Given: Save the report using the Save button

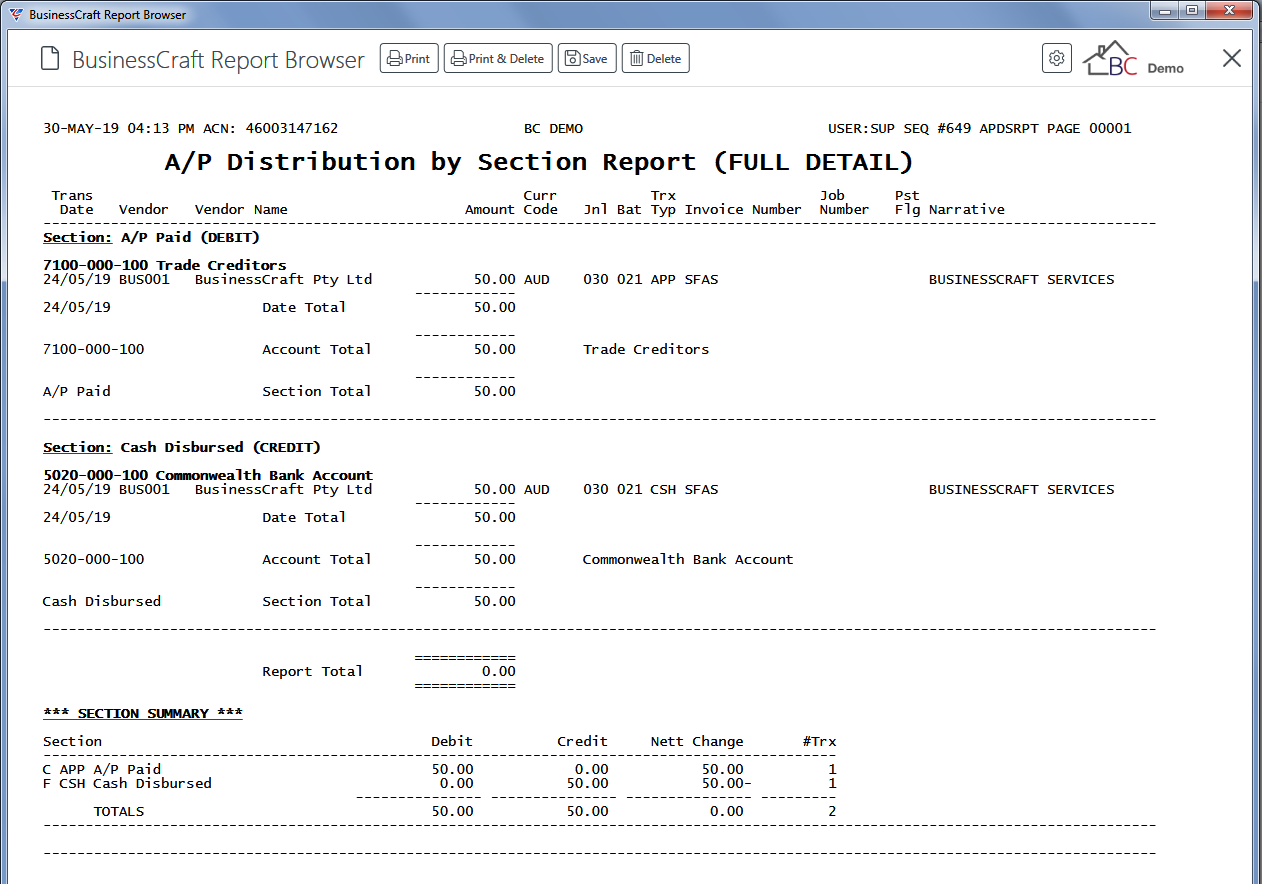Looking at the screenshot, I should (x=587, y=59).
